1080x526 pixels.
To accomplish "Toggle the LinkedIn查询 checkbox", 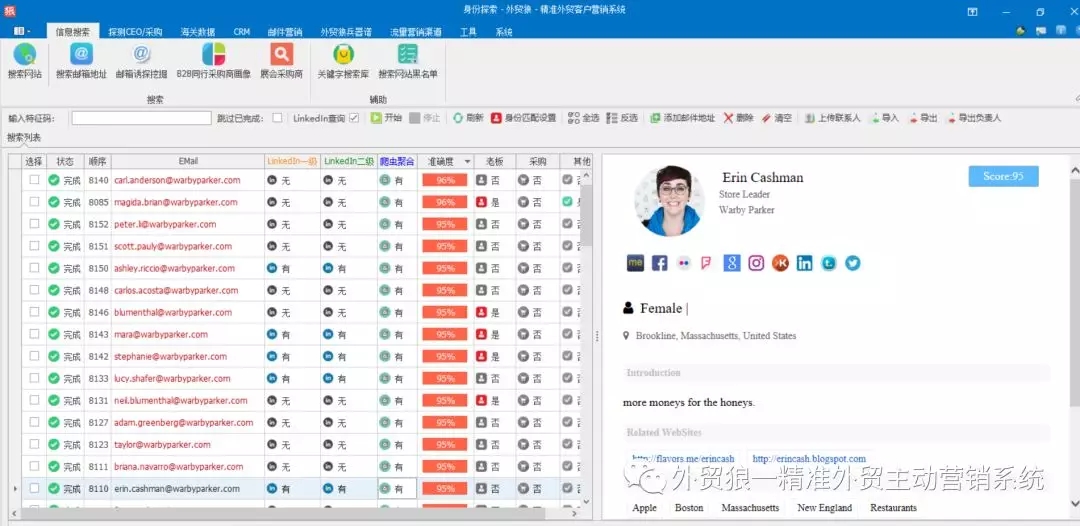I will pyautogui.click(x=354, y=118).
